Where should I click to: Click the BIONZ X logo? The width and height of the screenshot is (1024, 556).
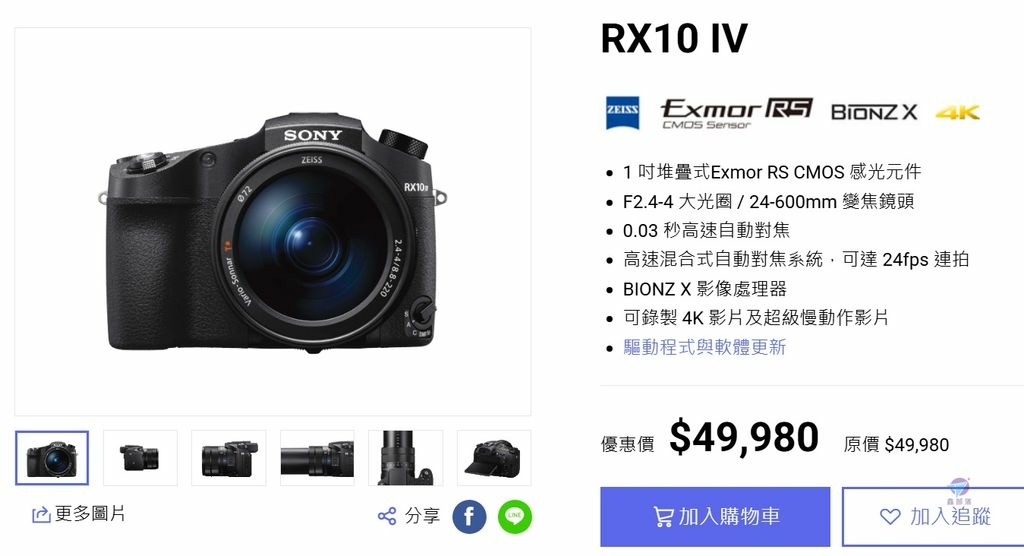874,112
